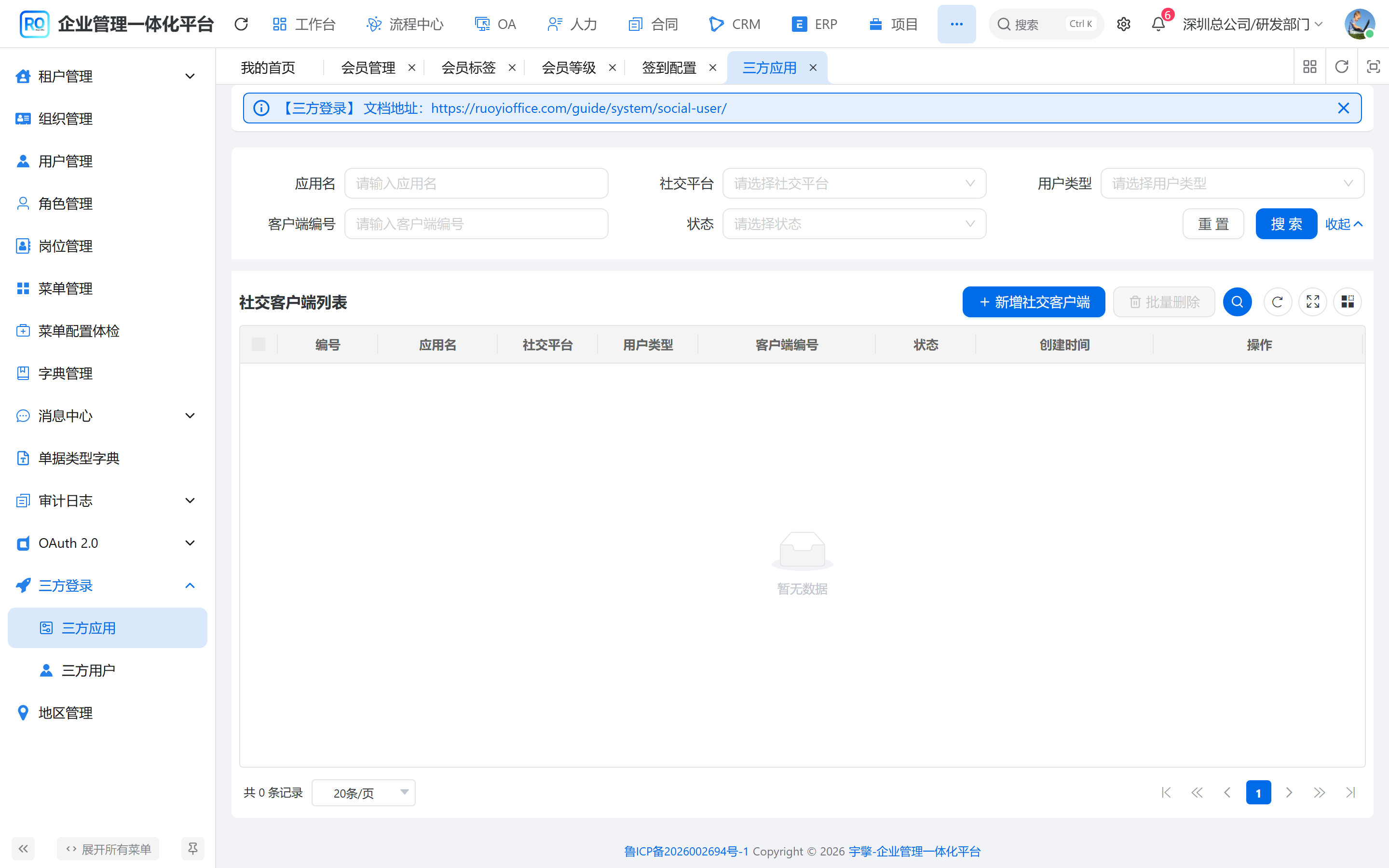Open the 状态 dropdown

854,224
